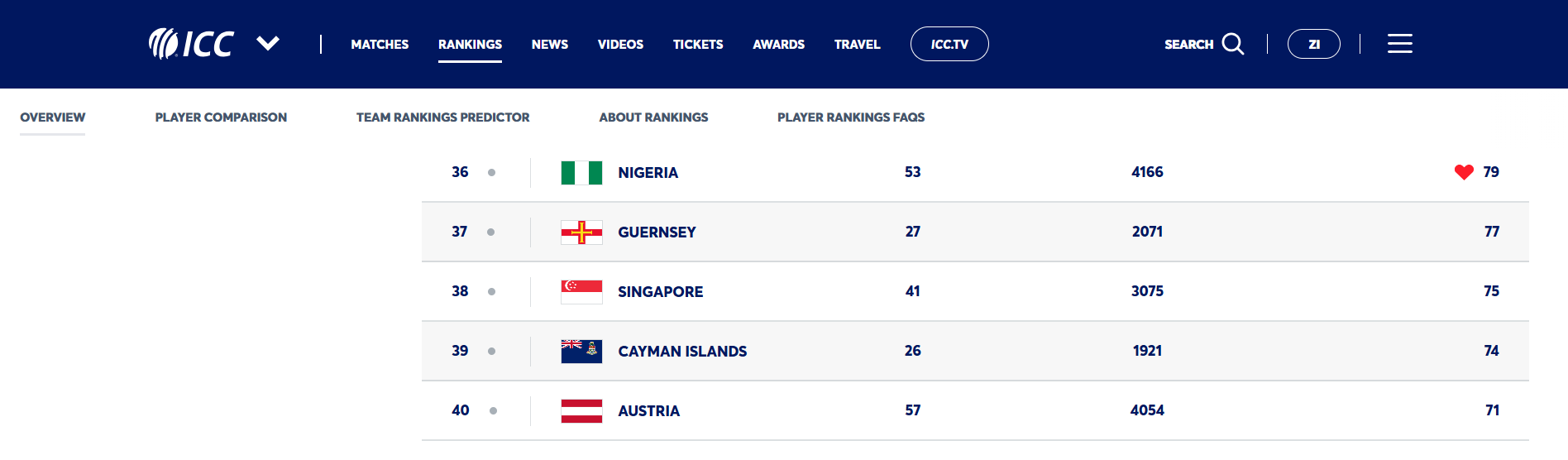Open the hamburger menu
The width and height of the screenshot is (1568, 460).
click(x=1399, y=44)
